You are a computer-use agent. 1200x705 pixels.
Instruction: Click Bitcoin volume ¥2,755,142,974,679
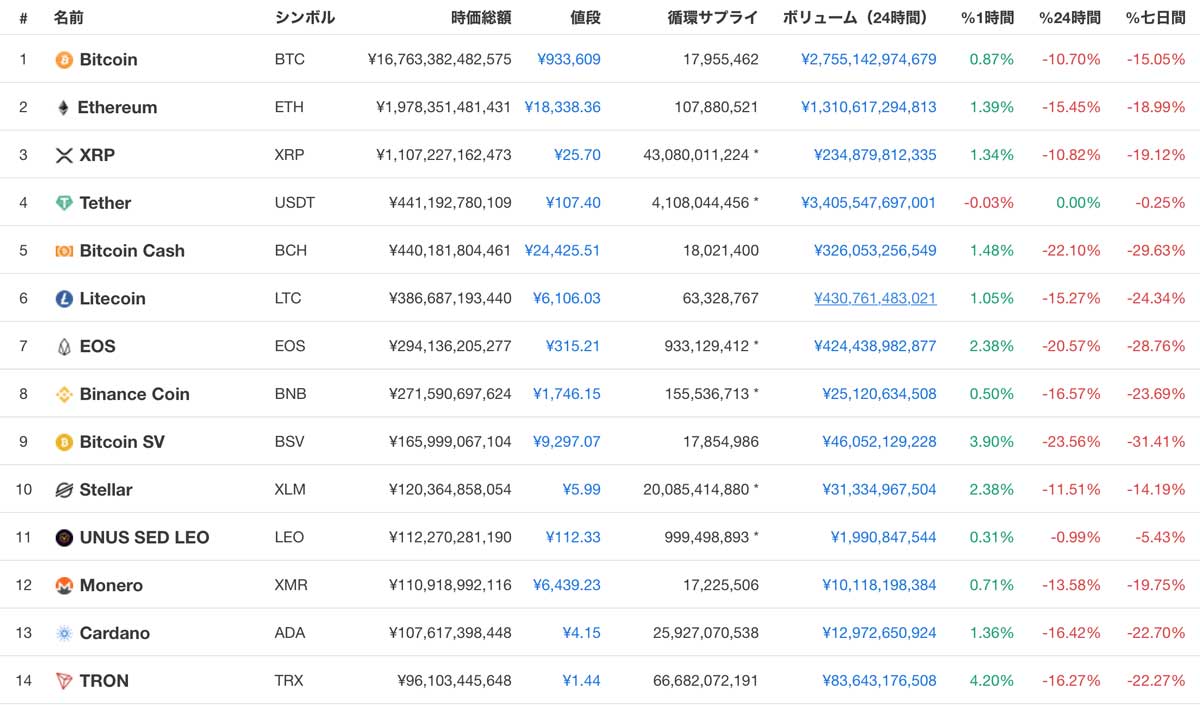point(869,60)
